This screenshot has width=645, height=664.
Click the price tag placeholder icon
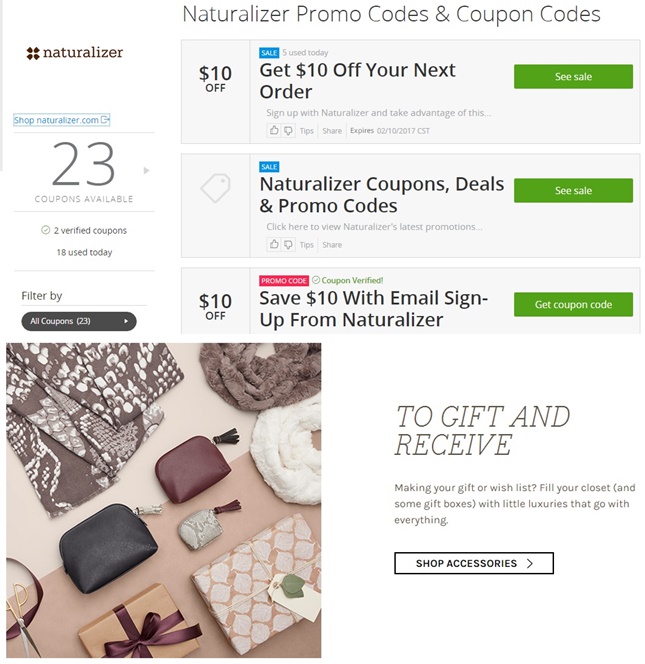pyautogui.click(x=215, y=188)
